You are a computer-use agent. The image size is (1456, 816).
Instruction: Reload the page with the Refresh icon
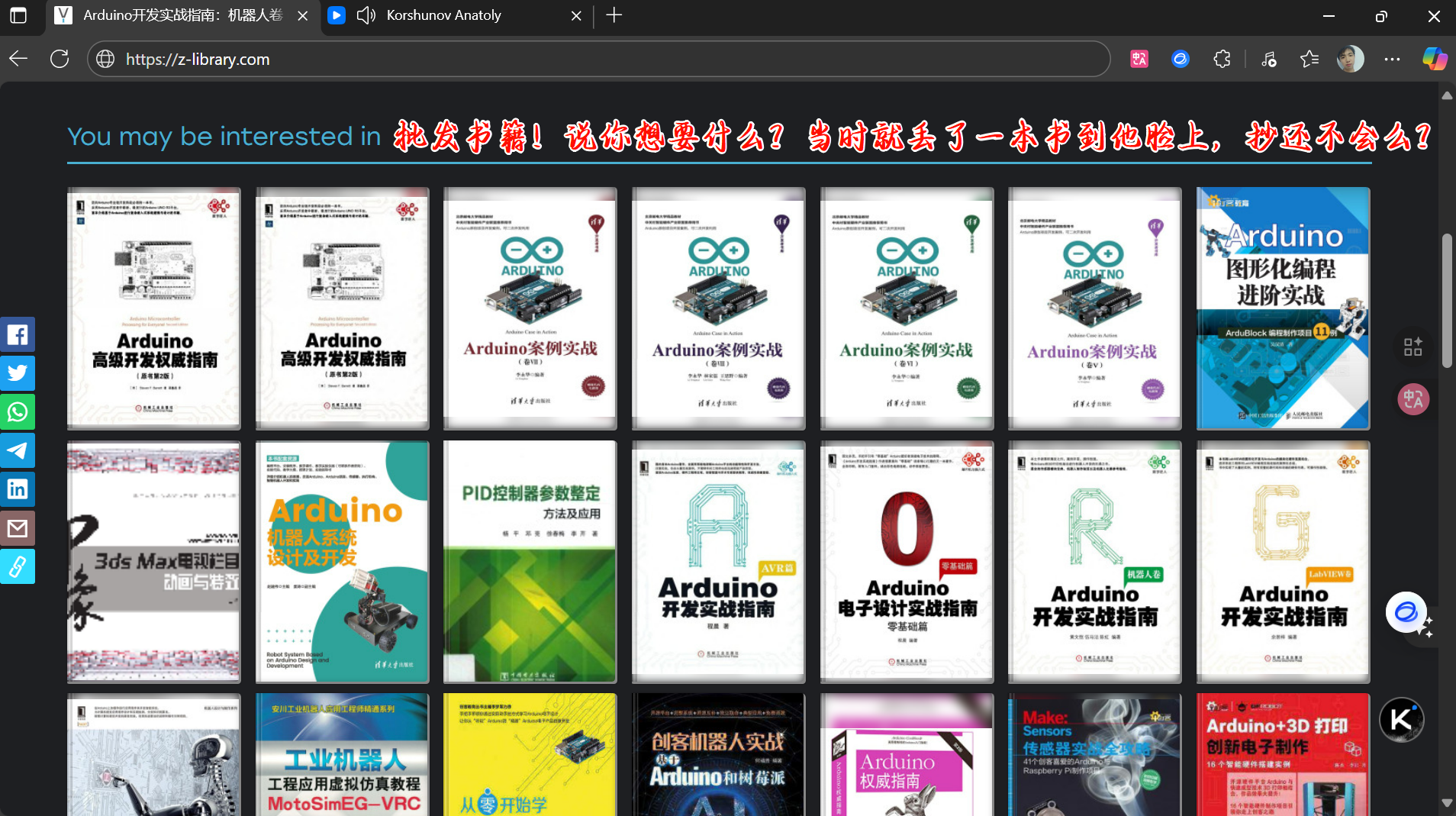coord(60,59)
